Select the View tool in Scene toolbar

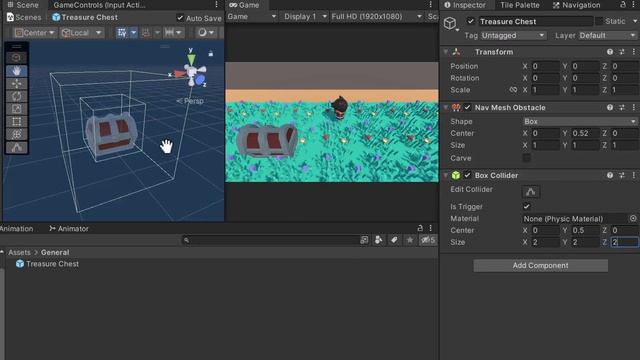pos(16,58)
